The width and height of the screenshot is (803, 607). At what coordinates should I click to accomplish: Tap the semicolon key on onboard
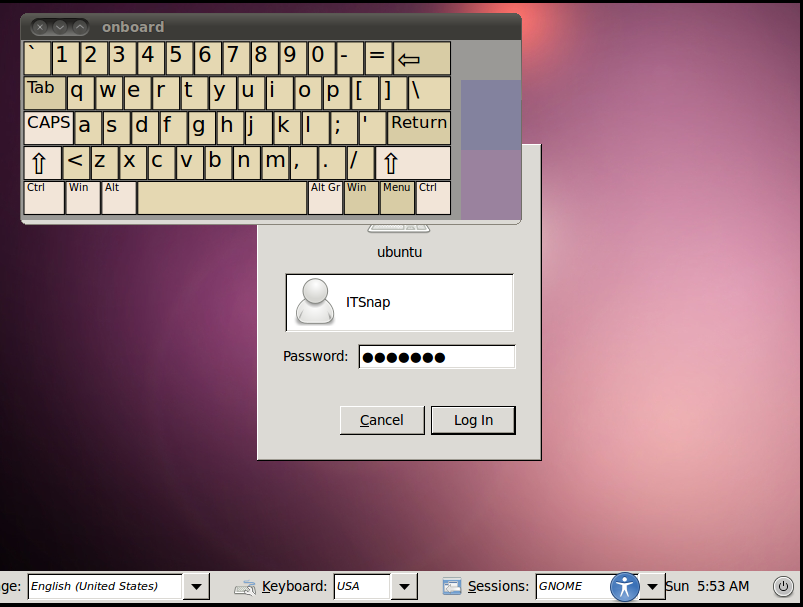click(x=344, y=128)
